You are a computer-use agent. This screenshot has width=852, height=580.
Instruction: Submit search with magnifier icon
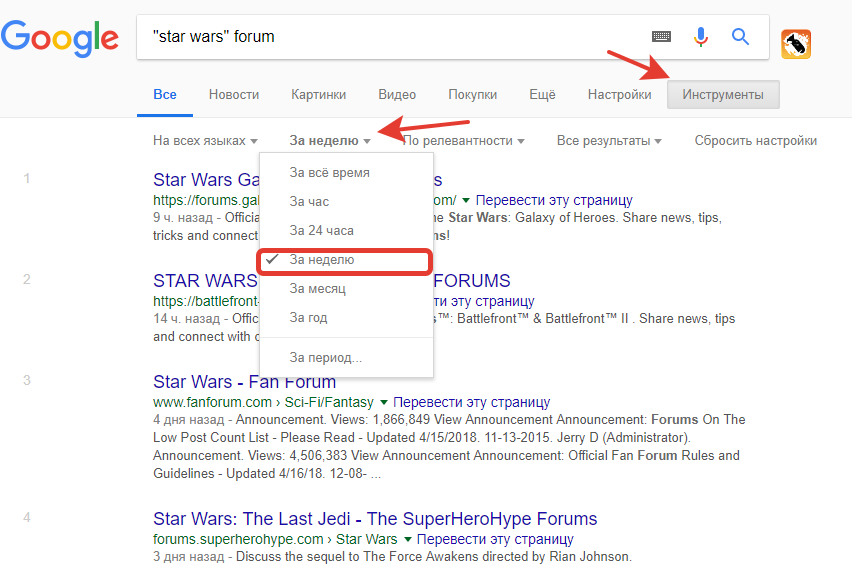740,36
